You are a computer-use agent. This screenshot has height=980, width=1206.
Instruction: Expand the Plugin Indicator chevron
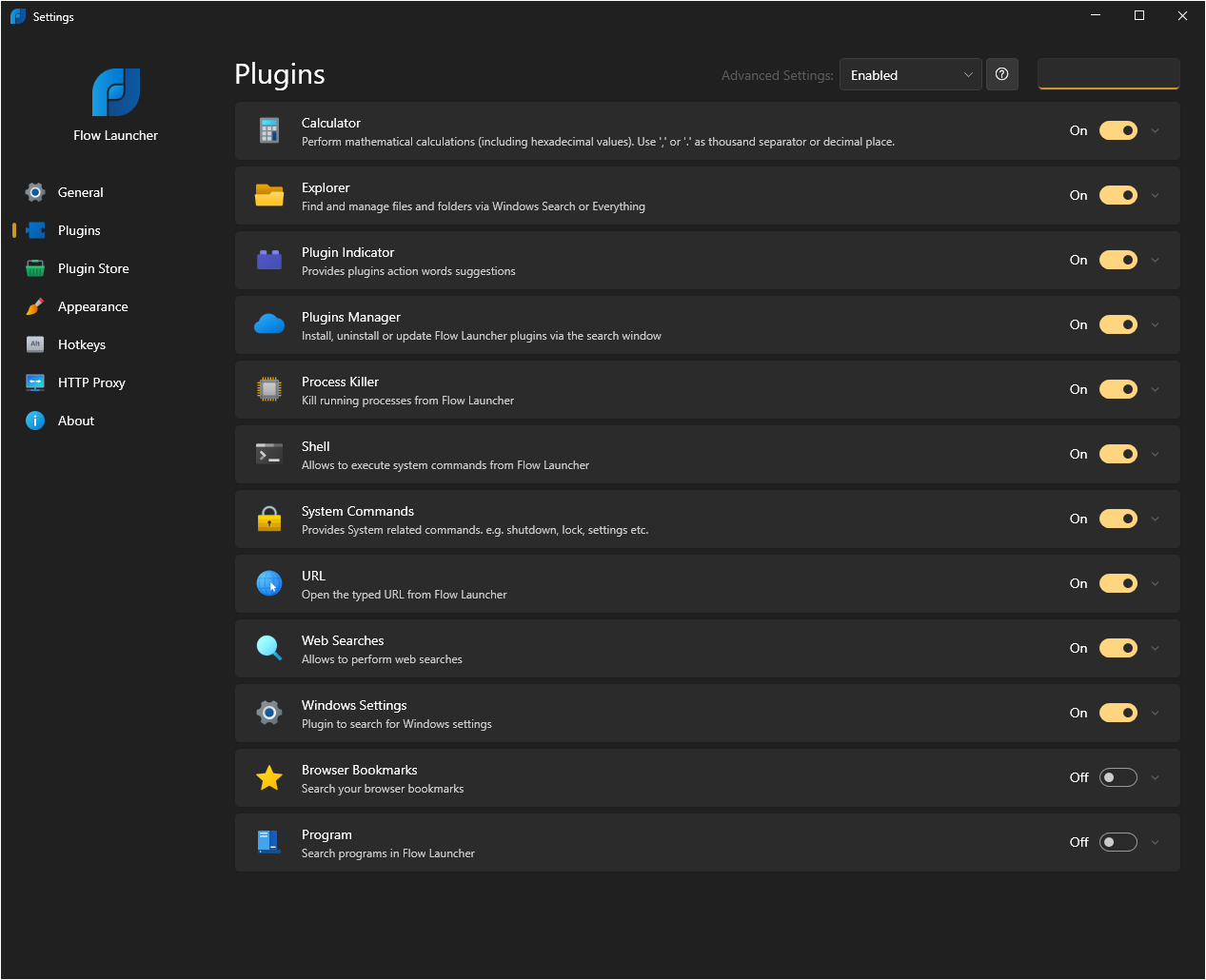tap(1156, 260)
